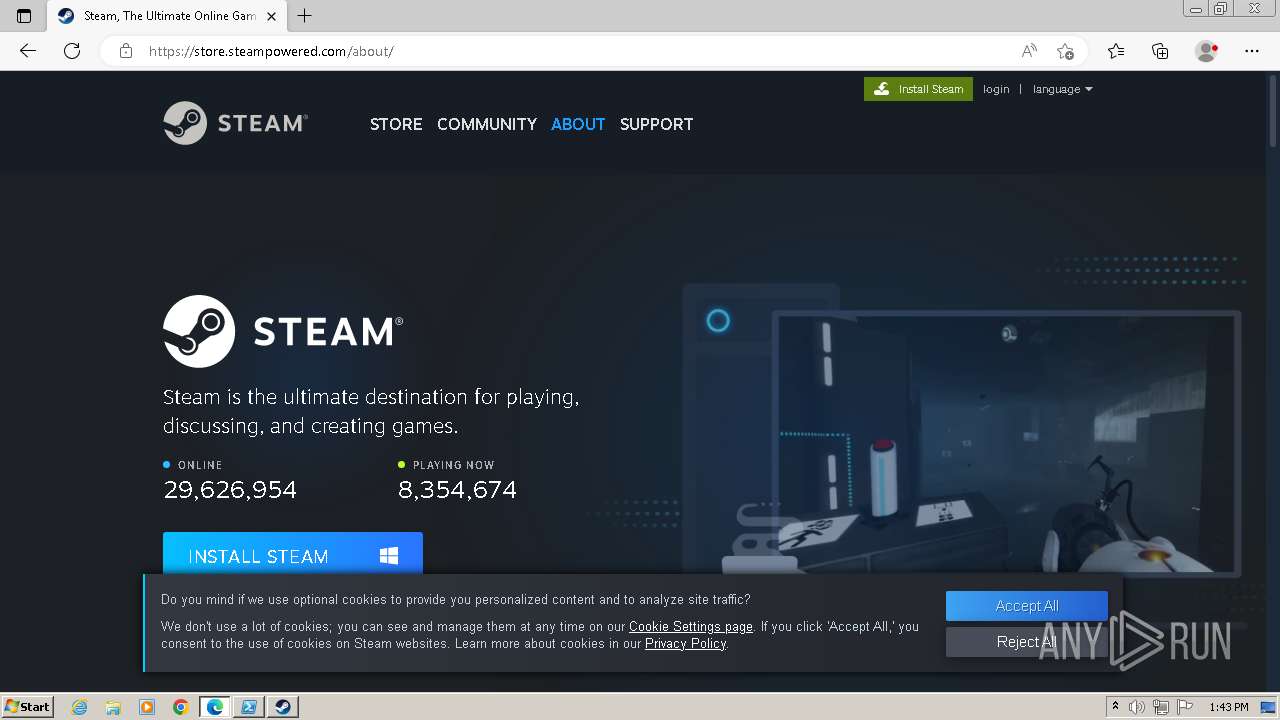Image resolution: width=1280 pixels, height=720 pixels.
Task: Open a new browser tab
Action: [305, 16]
